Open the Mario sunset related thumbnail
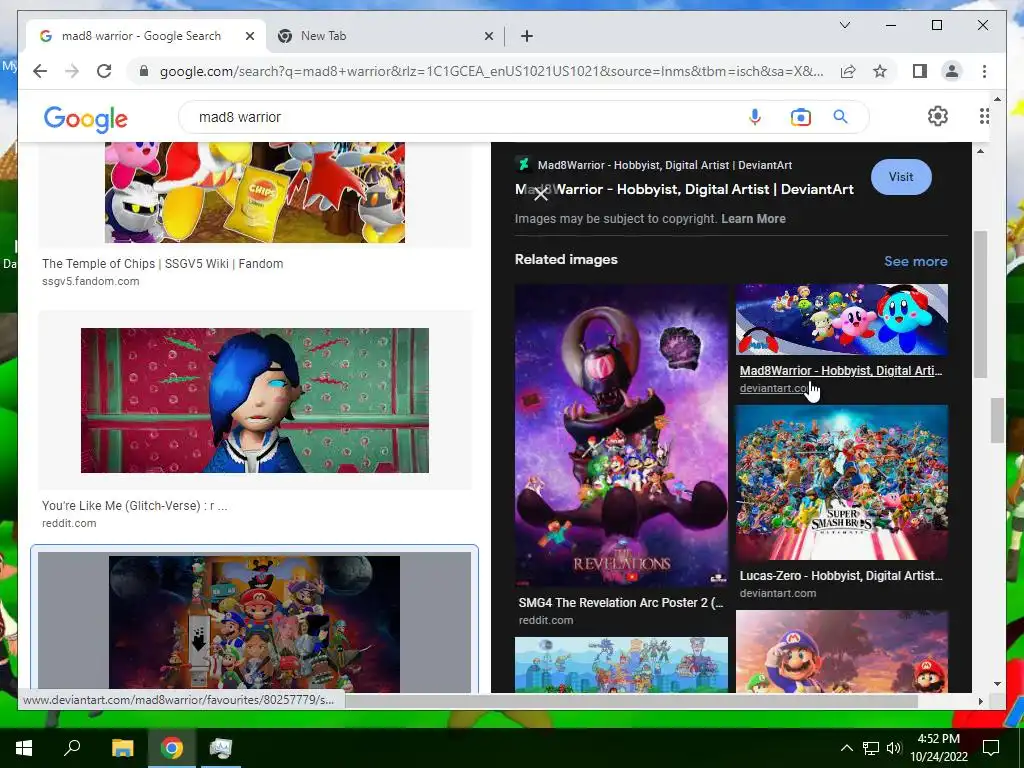The width and height of the screenshot is (1024, 768). coord(842,651)
